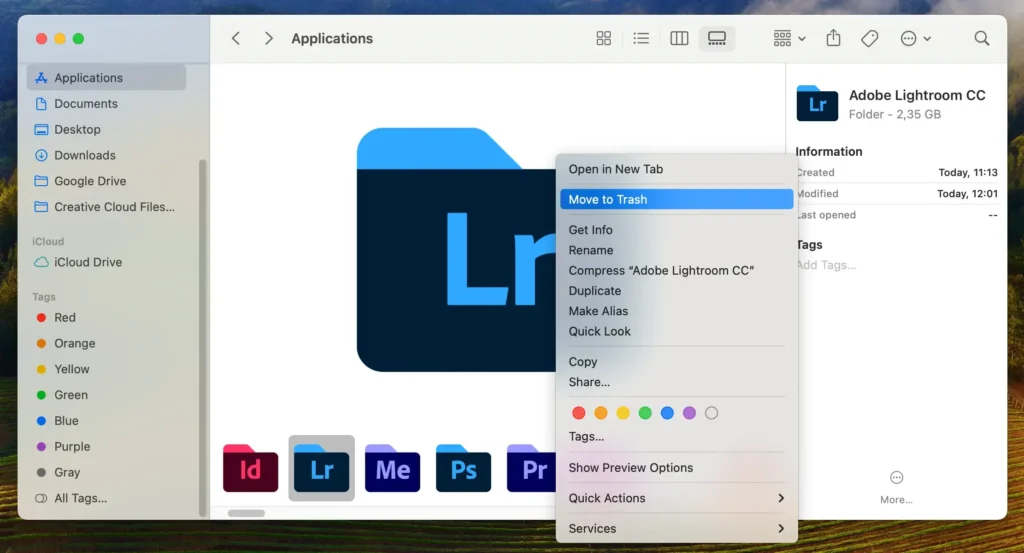1024x553 pixels.
Task: Click the tag icon in toolbar
Action: pos(869,39)
